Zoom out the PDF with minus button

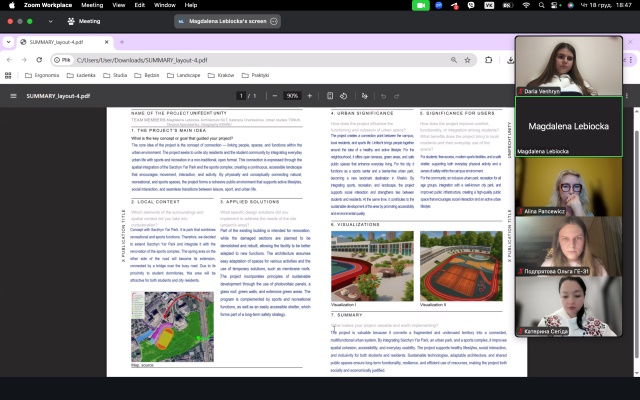click(x=274, y=96)
